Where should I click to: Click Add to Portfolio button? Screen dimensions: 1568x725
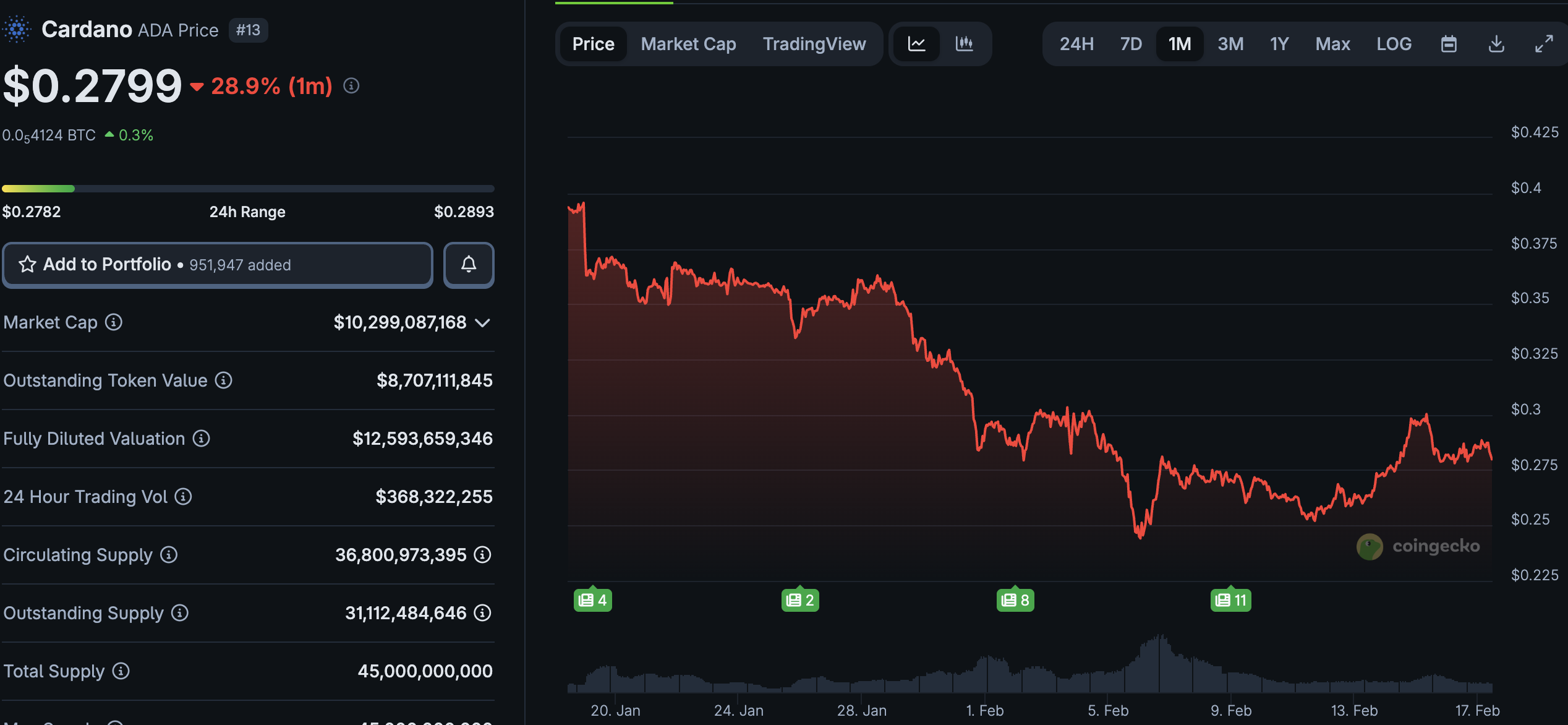tap(218, 265)
